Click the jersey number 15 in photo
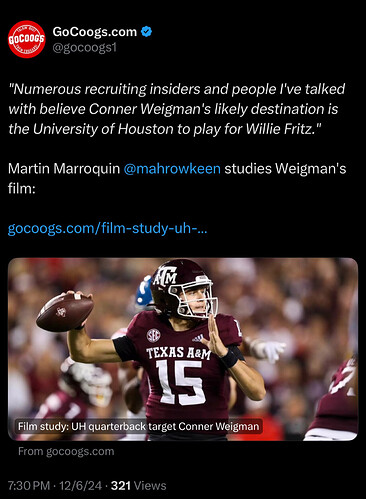The height and width of the screenshot is (499, 366). 179,382
